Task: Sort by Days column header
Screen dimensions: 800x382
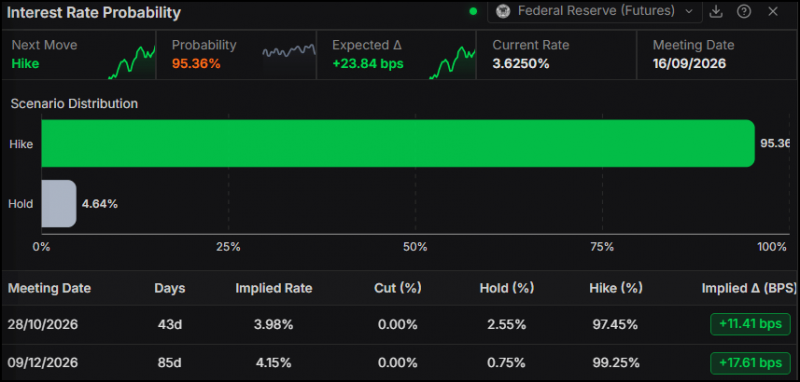Action: coord(169,288)
